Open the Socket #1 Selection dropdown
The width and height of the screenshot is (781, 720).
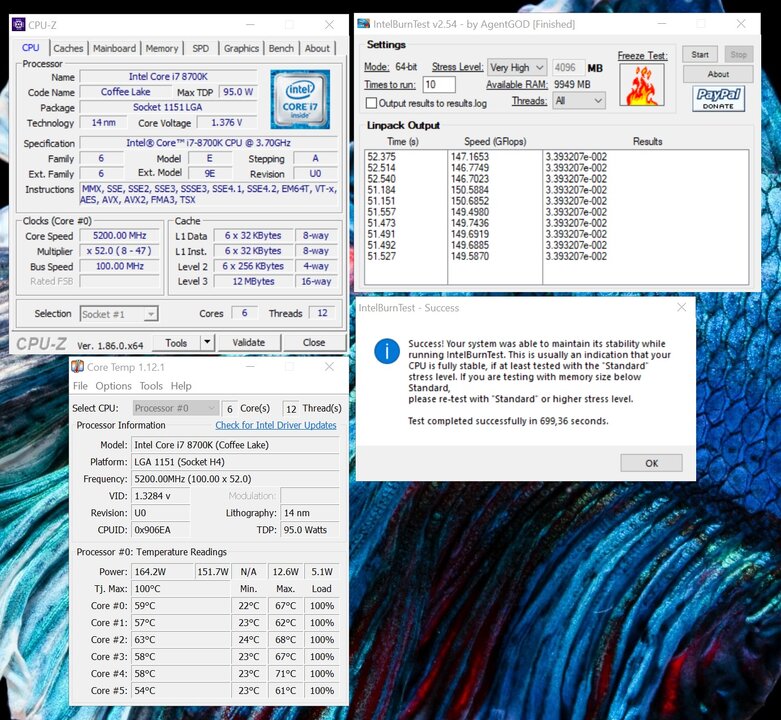point(119,314)
